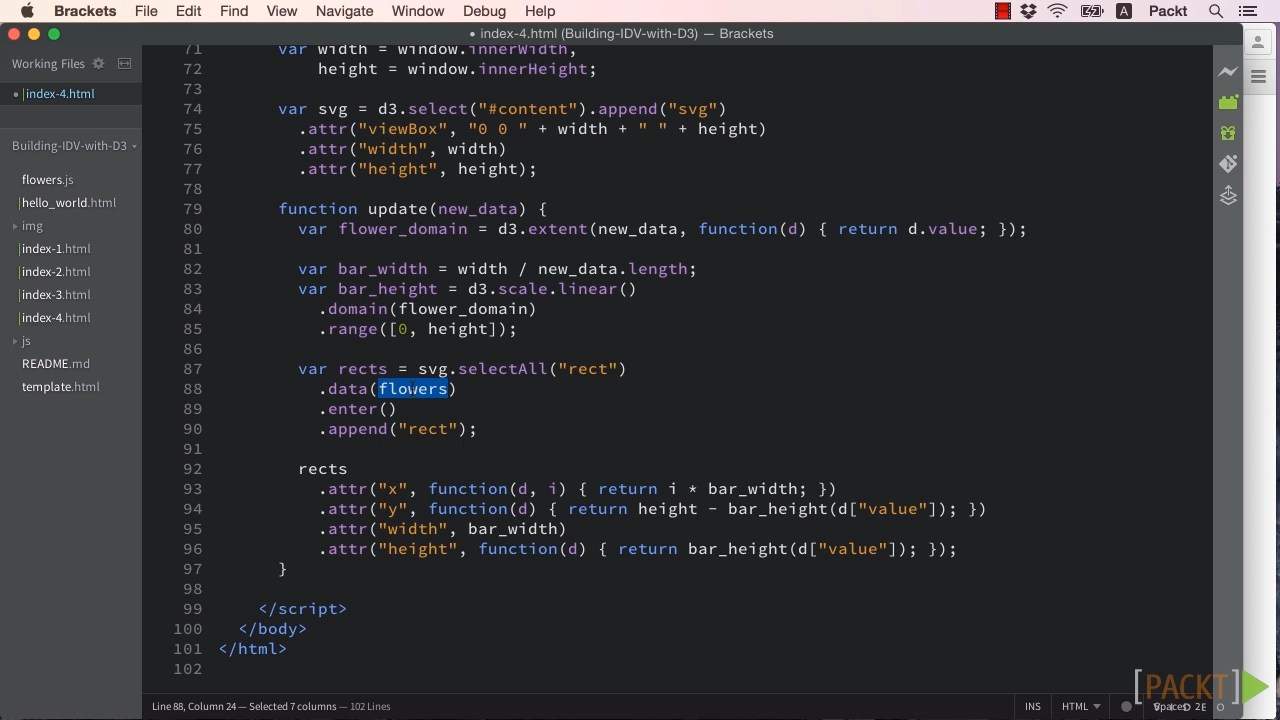The width and height of the screenshot is (1280, 720).
Task: Click the gray circle status indicator
Action: [x=1126, y=706]
